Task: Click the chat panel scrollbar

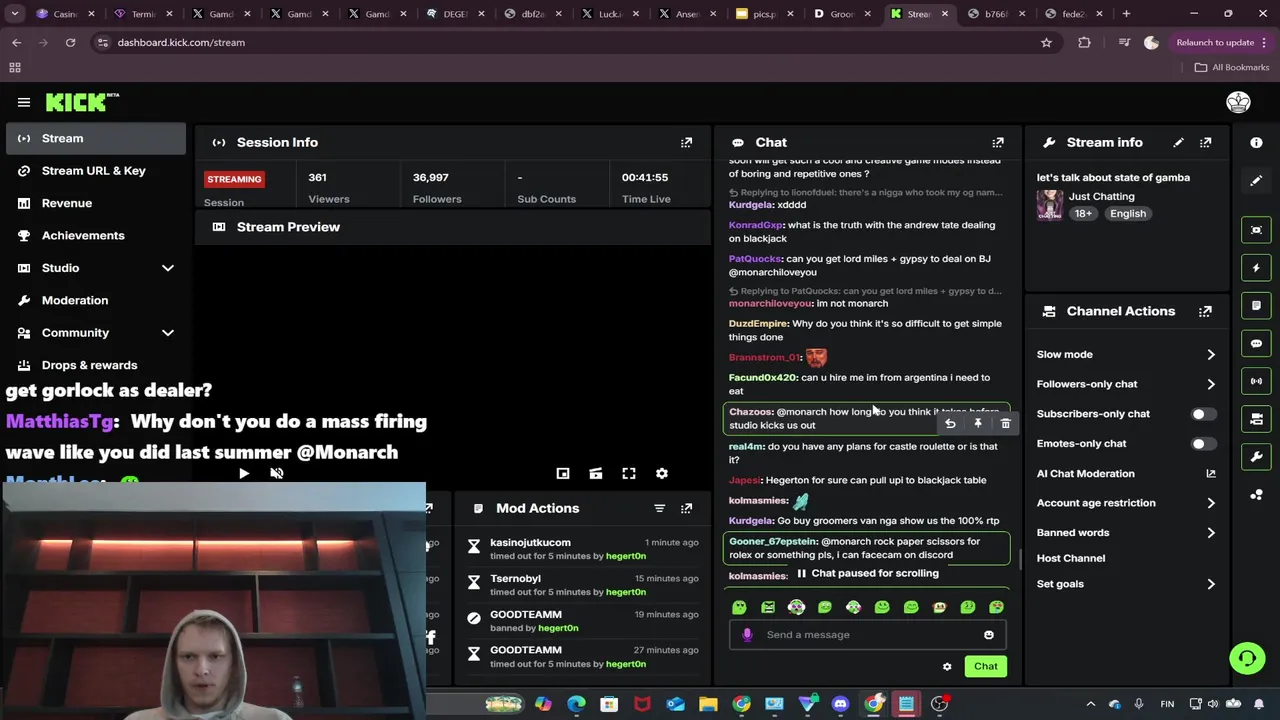Action: pyautogui.click(x=1019, y=560)
